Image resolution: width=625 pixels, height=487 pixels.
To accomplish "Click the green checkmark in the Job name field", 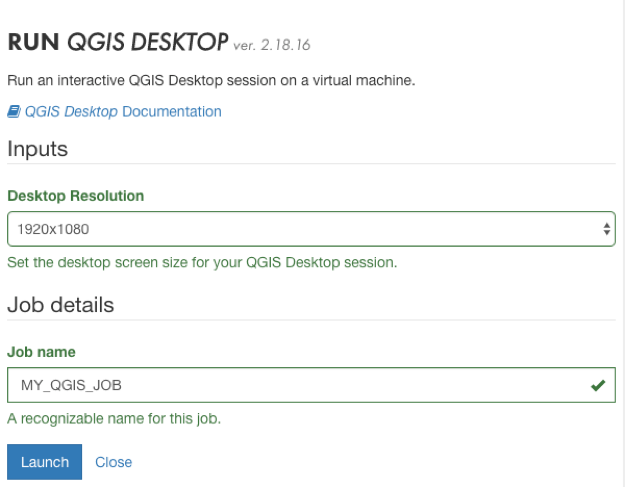I will [599, 385].
